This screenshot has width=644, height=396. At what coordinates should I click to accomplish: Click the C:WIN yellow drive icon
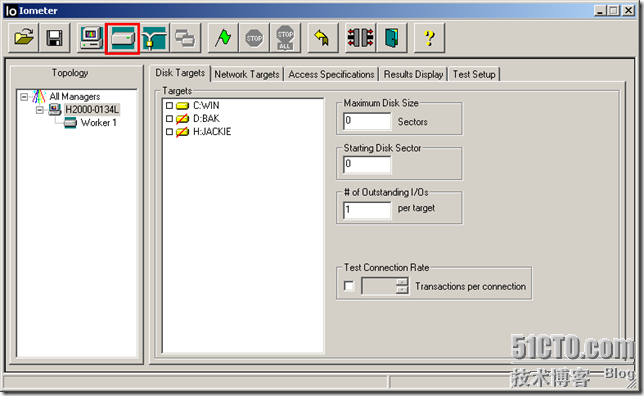pyautogui.click(x=182, y=106)
